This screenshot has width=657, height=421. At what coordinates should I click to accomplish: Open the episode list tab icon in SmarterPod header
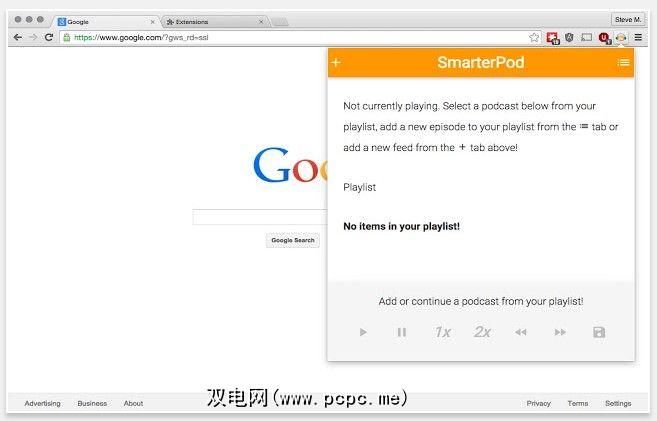(623, 63)
